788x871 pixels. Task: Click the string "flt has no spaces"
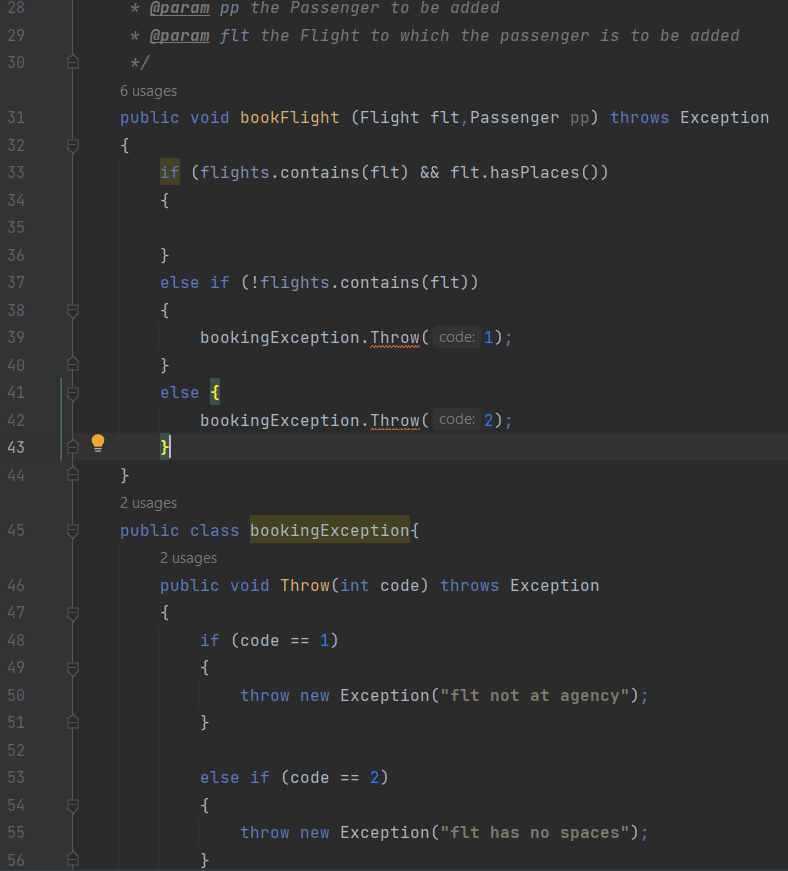535,833
